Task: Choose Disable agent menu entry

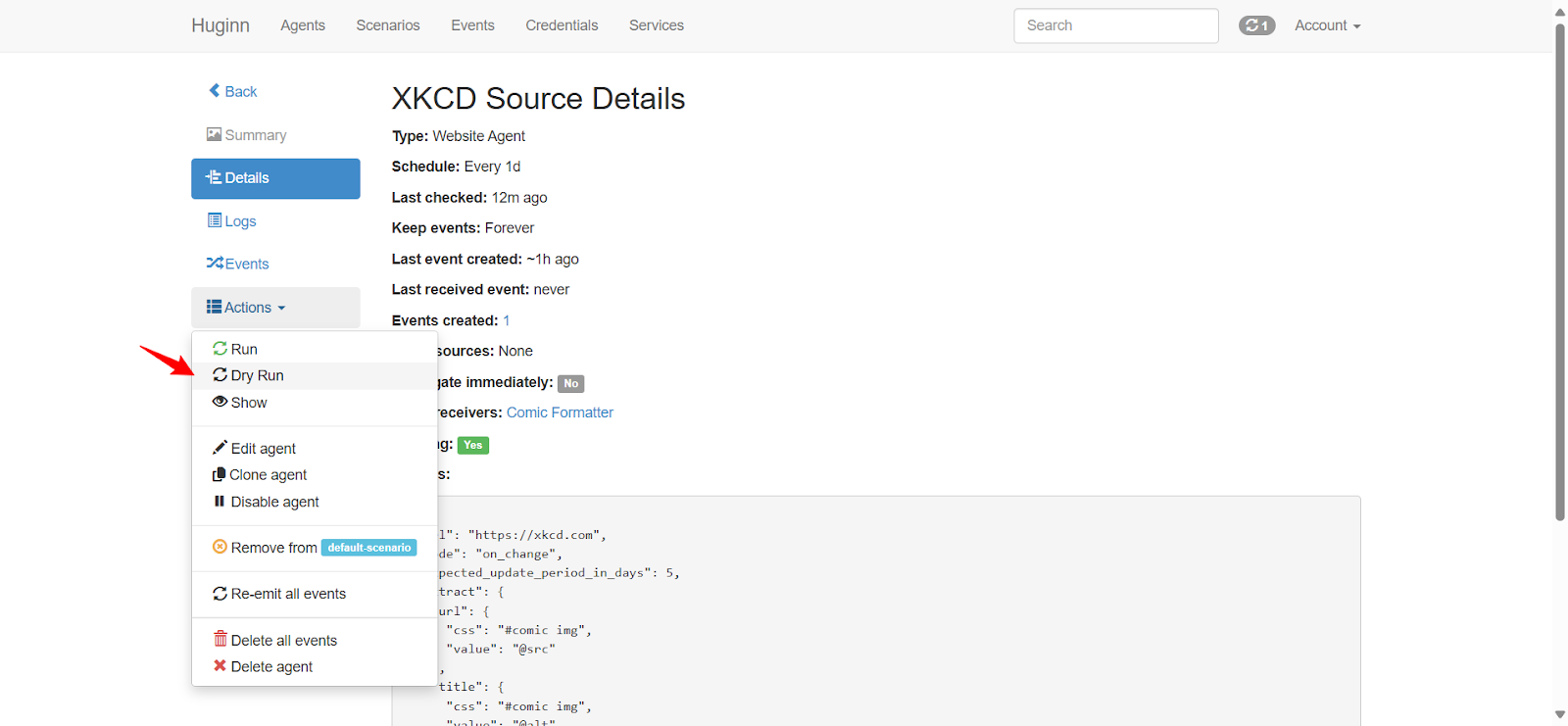Action: 315,502
